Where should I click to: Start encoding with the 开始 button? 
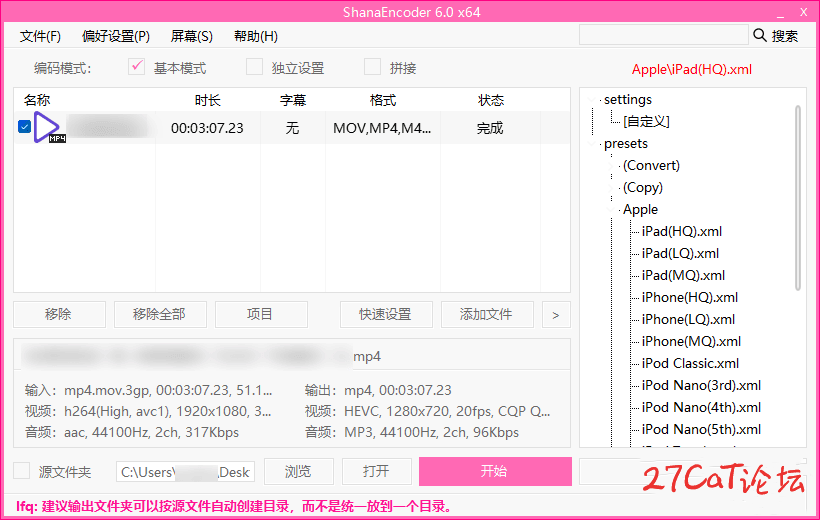[495, 471]
